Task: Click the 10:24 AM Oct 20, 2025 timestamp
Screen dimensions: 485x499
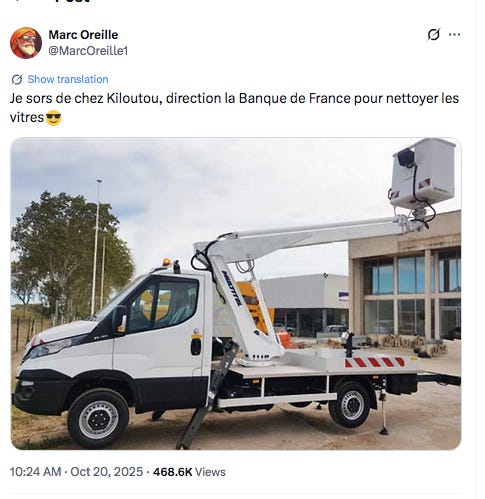Action: (76, 472)
